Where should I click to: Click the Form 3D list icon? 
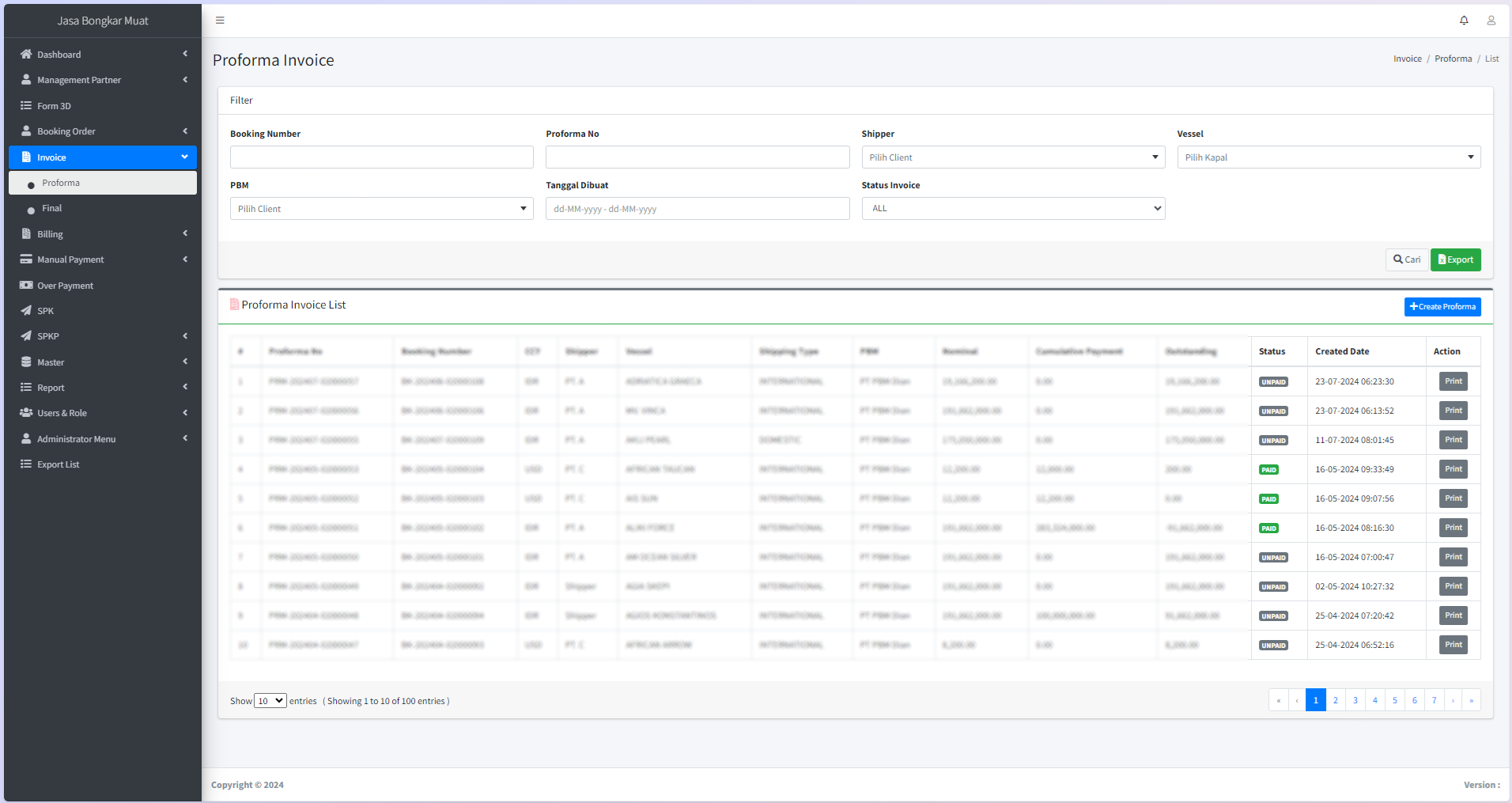[x=26, y=105]
